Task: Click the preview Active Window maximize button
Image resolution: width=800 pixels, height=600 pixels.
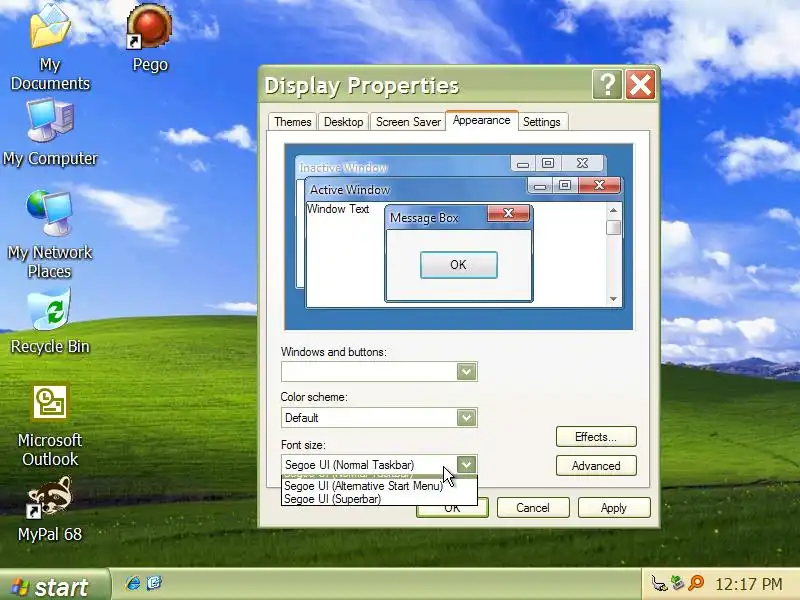Action: coord(565,185)
